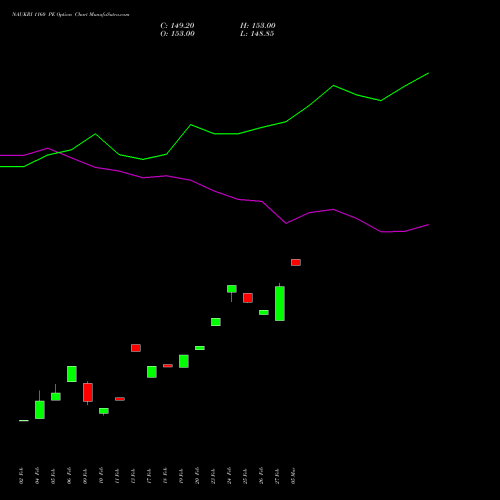Click the high value 'H: 153.00'
This screenshot has height=500, width=500.
tap(258, 26)
